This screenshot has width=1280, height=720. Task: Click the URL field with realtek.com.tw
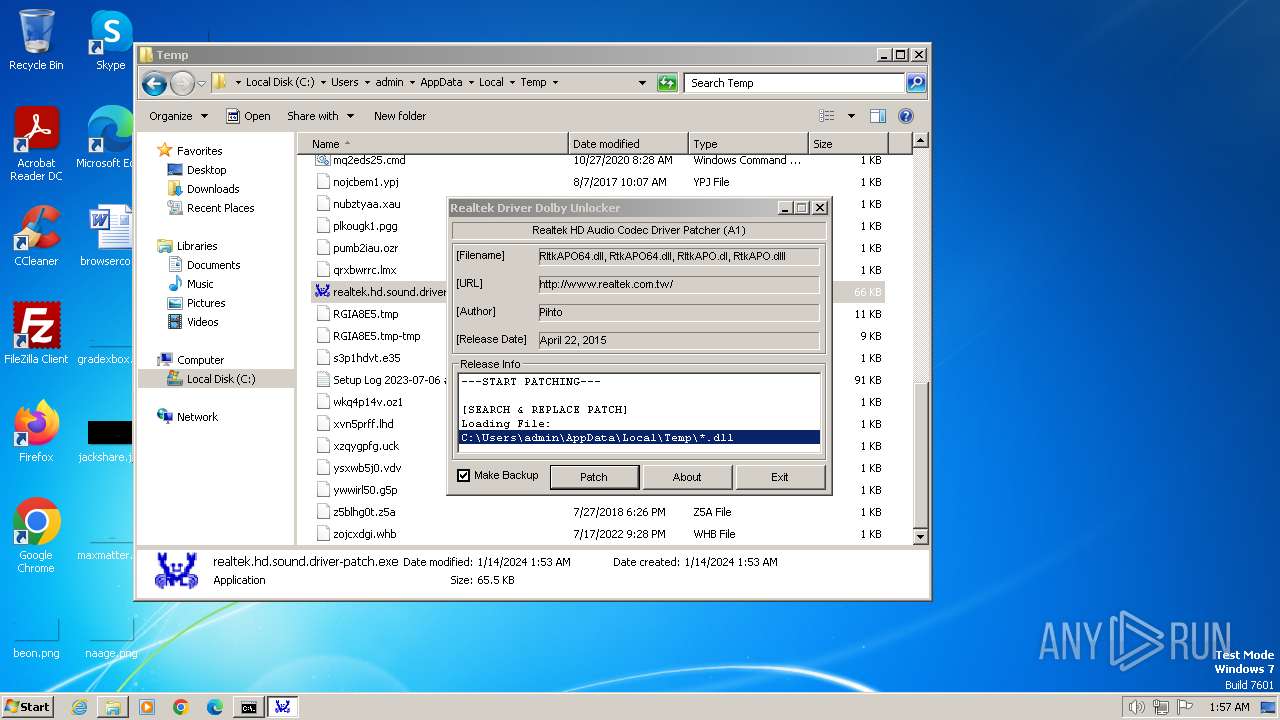(678, 284)
